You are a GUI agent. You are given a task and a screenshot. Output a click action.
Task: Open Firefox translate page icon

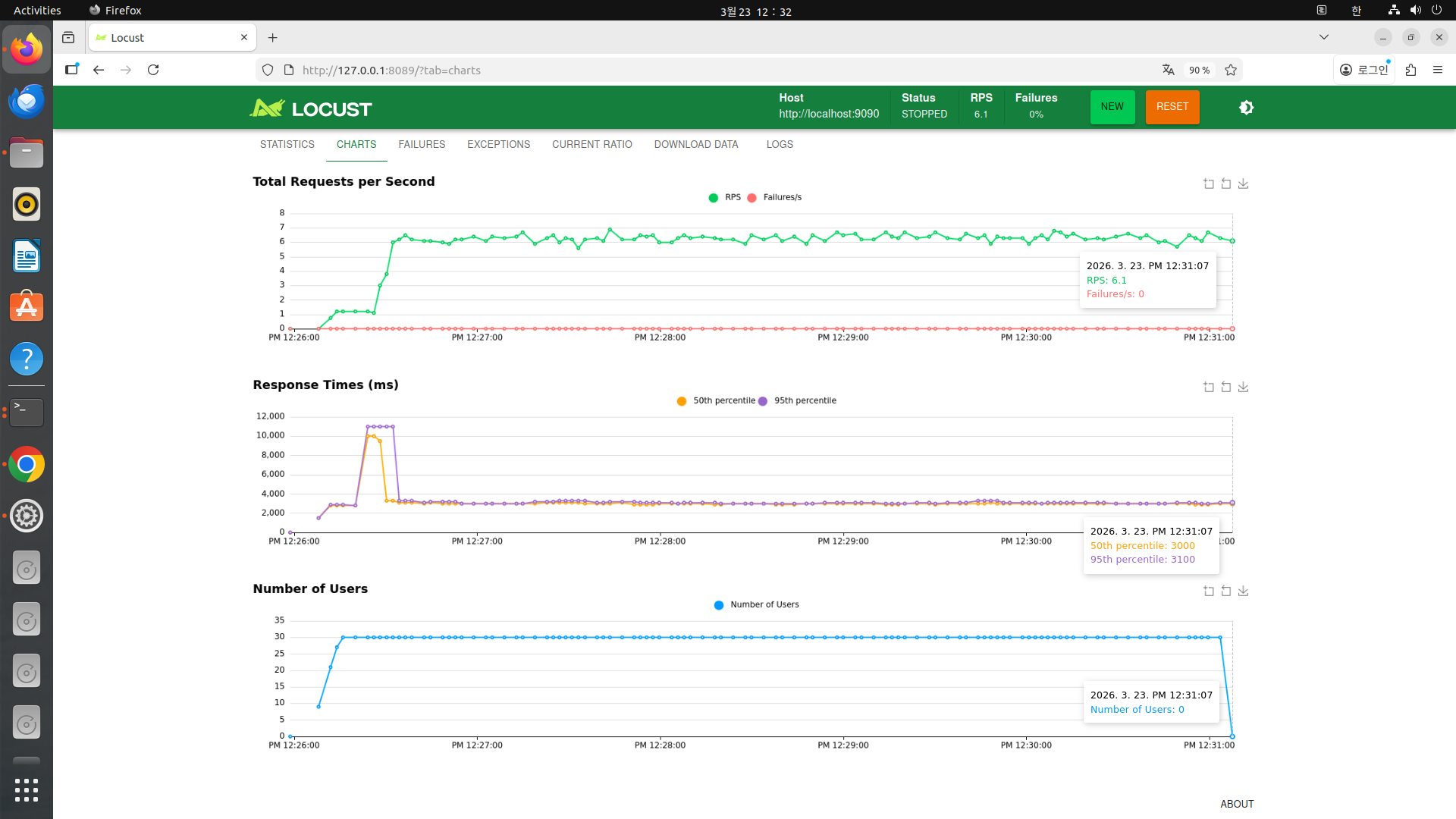[x=1169, y=70]
